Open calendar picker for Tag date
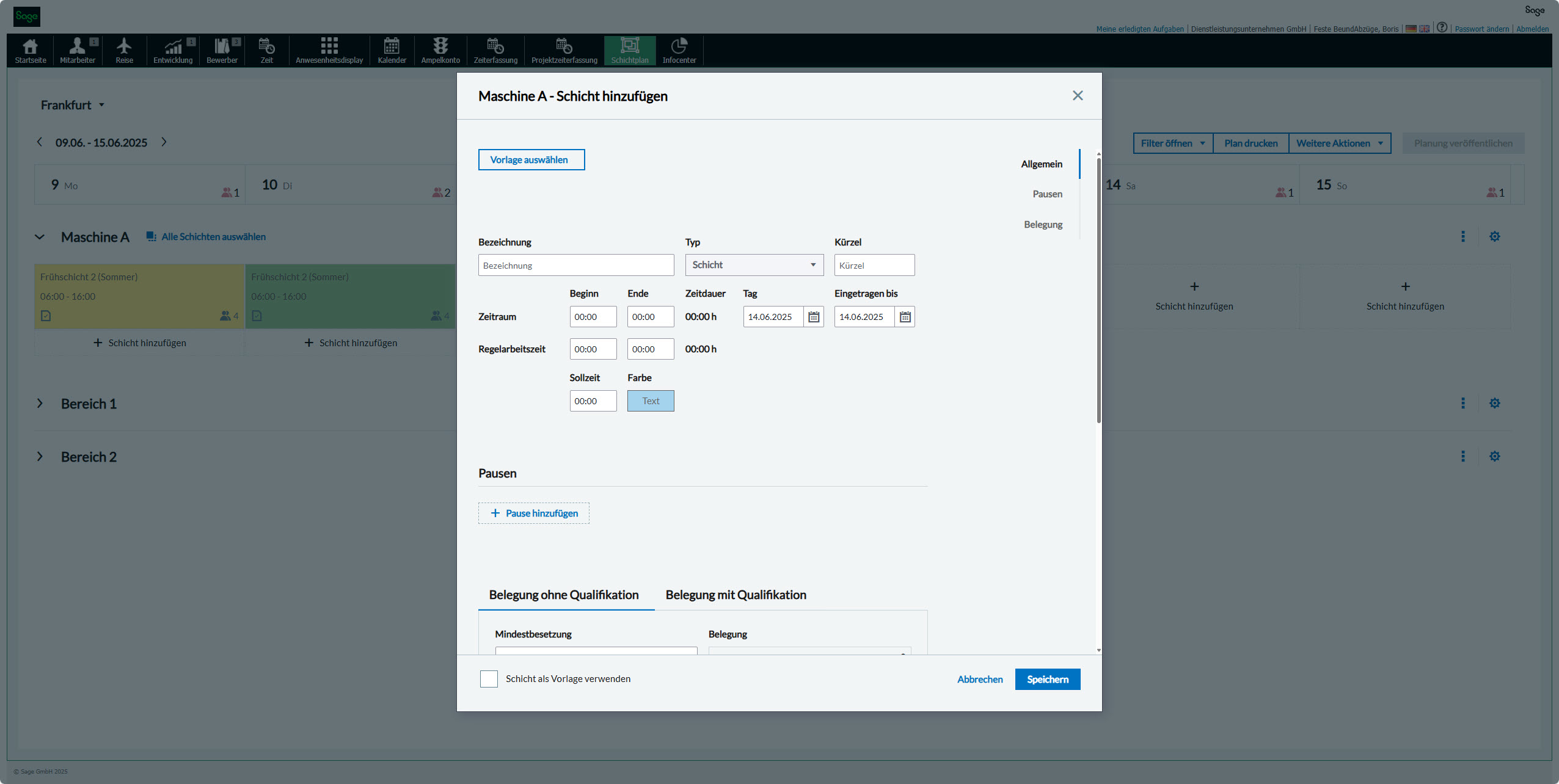Viewport: 1559px width, 784px height. click(814, 317)
